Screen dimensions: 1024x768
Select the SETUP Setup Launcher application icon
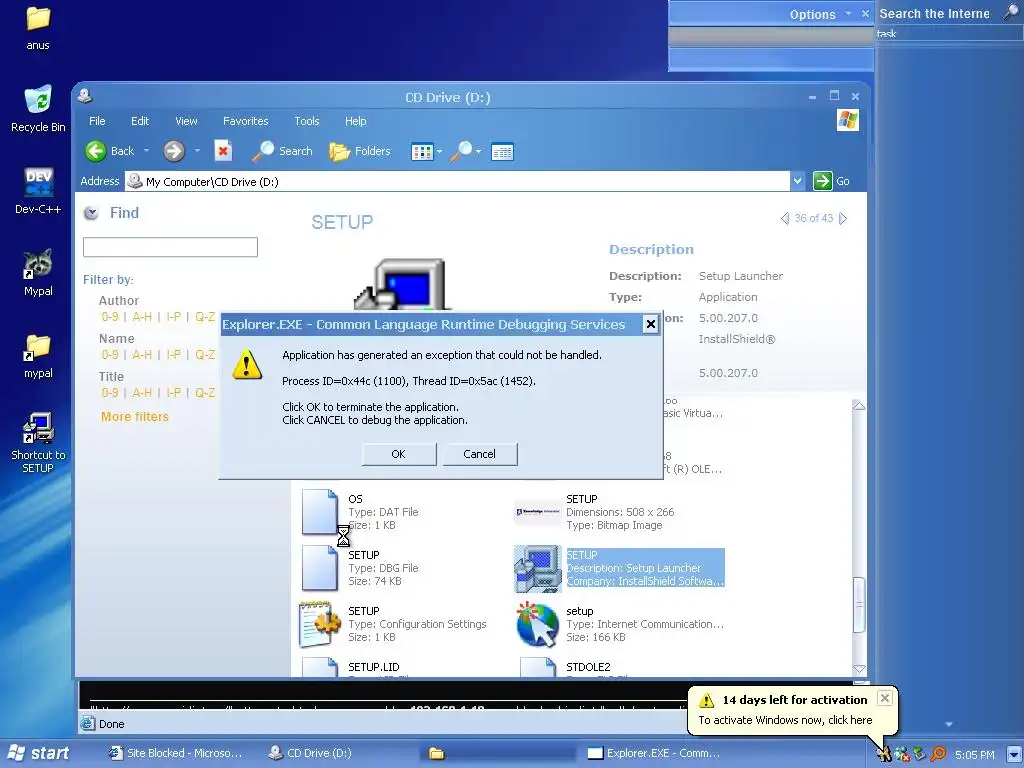point(537,569)
